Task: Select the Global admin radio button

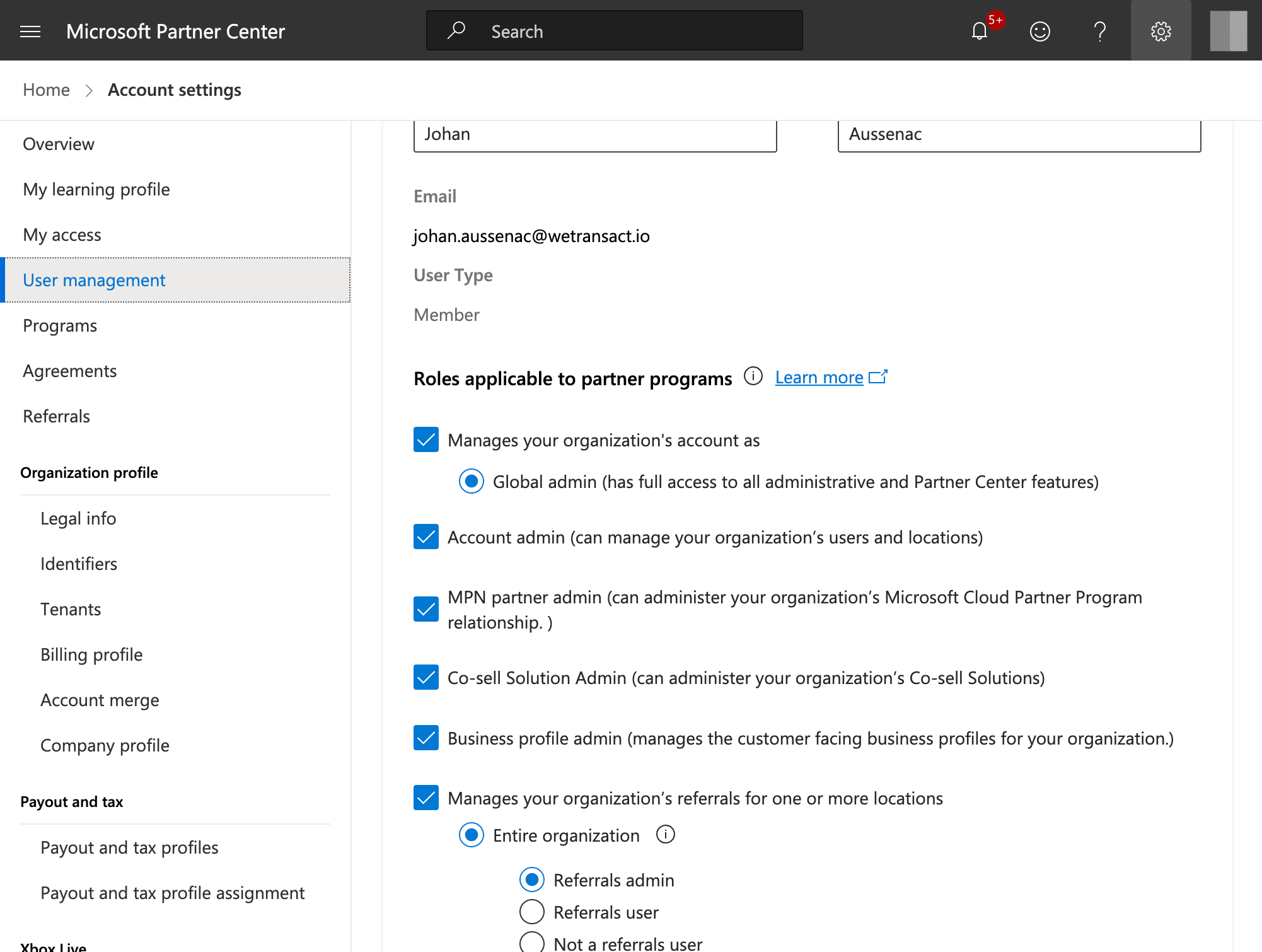Action: point(472,481)
